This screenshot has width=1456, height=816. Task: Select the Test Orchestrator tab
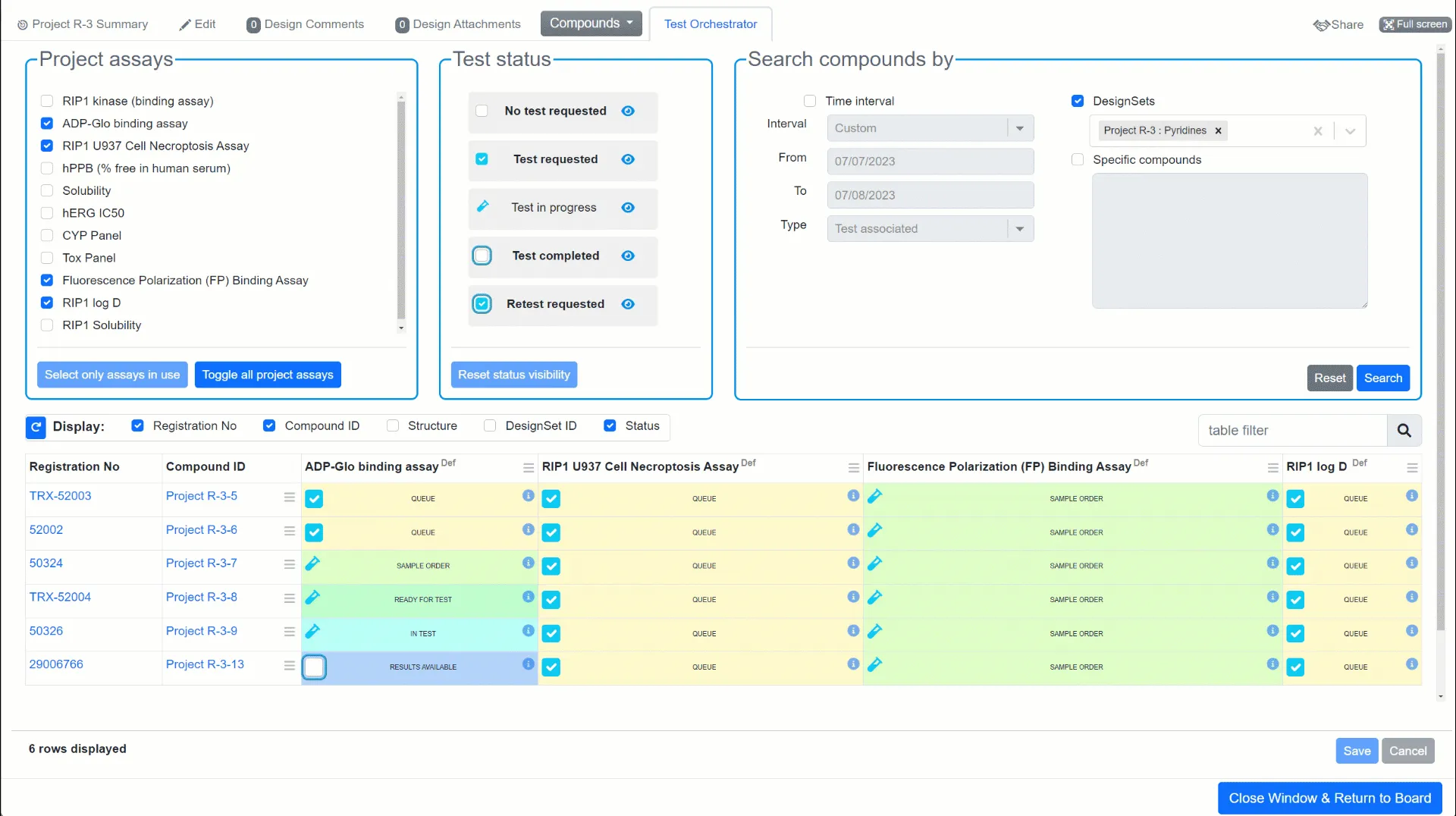[711, 24]
